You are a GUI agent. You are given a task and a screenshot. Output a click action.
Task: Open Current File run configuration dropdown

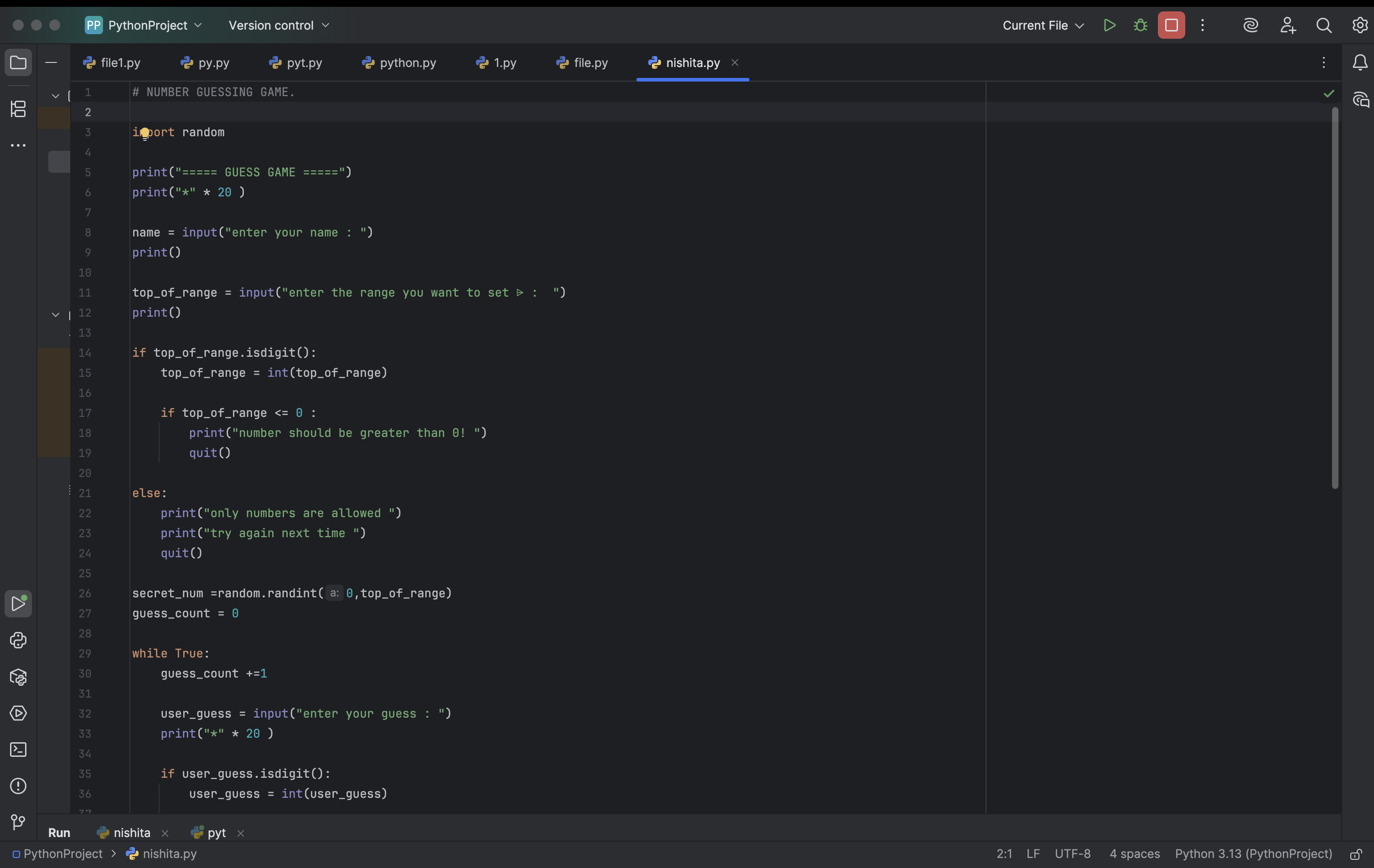pyautogui.click(x=1043, y=25)
